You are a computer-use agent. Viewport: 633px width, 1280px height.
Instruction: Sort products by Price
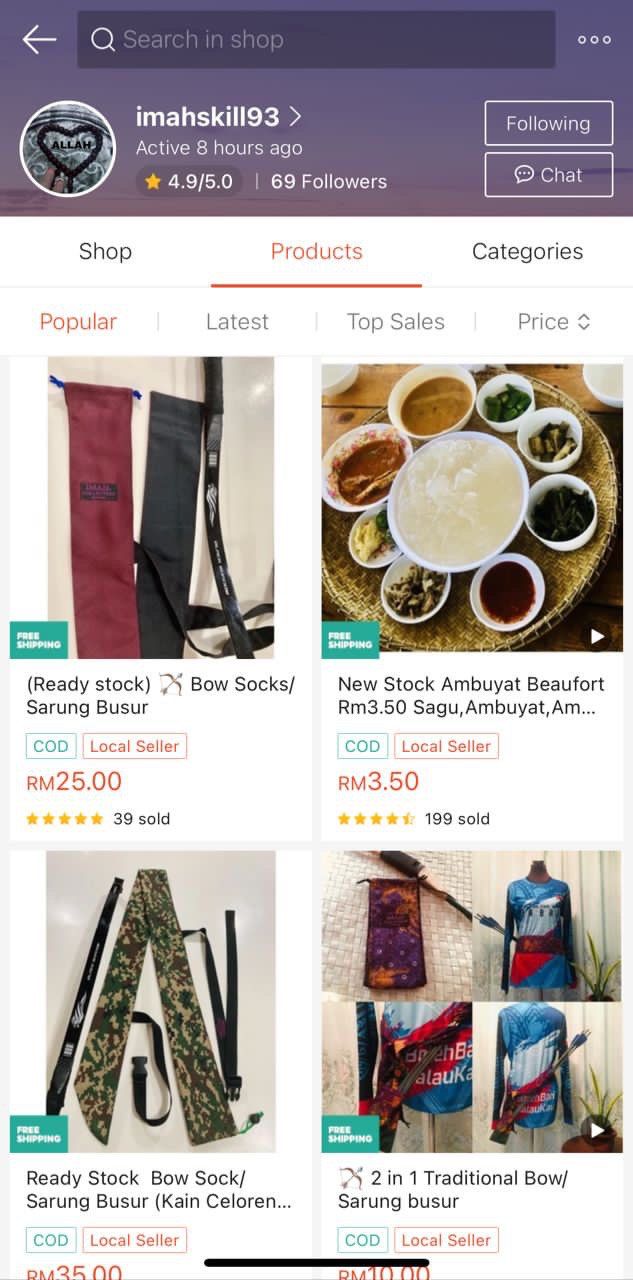point(554,322)
